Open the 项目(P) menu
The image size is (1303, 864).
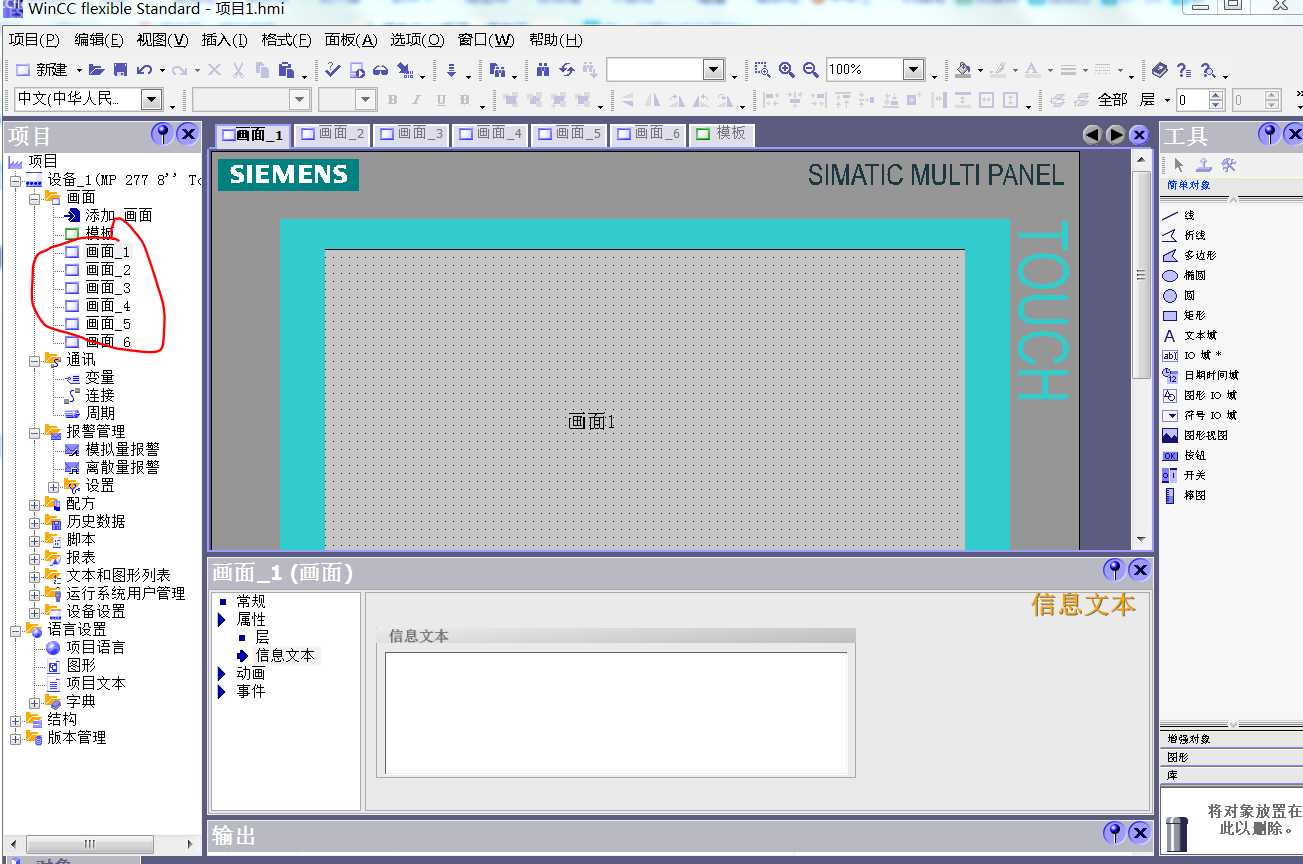pyautogui.click(x=34, y=40)
